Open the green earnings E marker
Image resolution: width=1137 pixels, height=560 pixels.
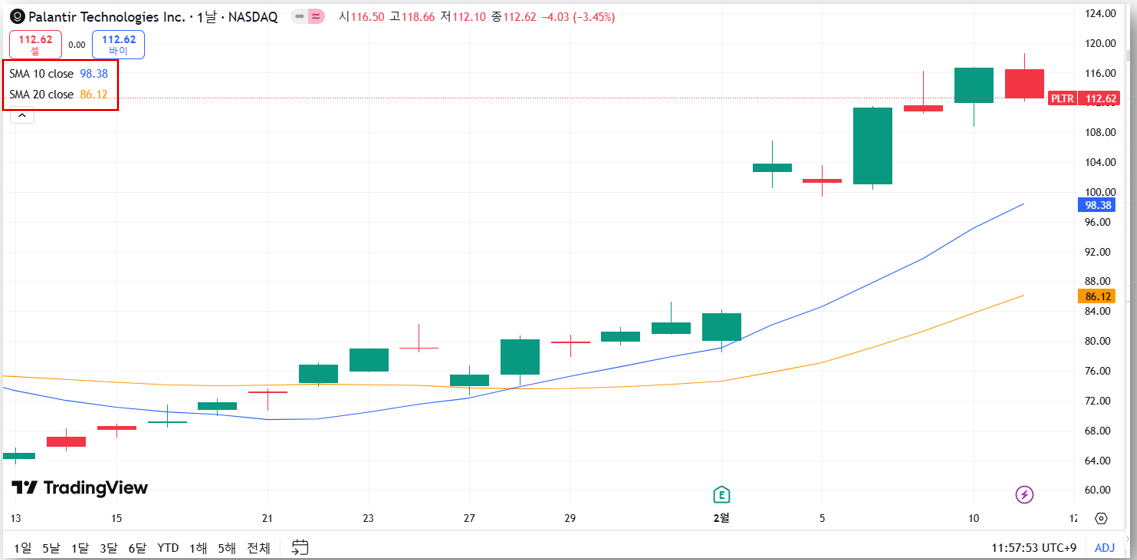click(x=722, y=495)
